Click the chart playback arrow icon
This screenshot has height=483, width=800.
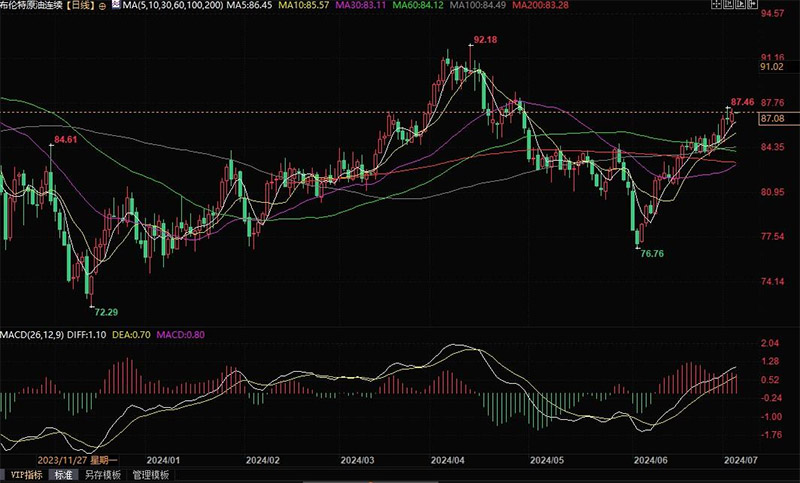pos(740,4)
